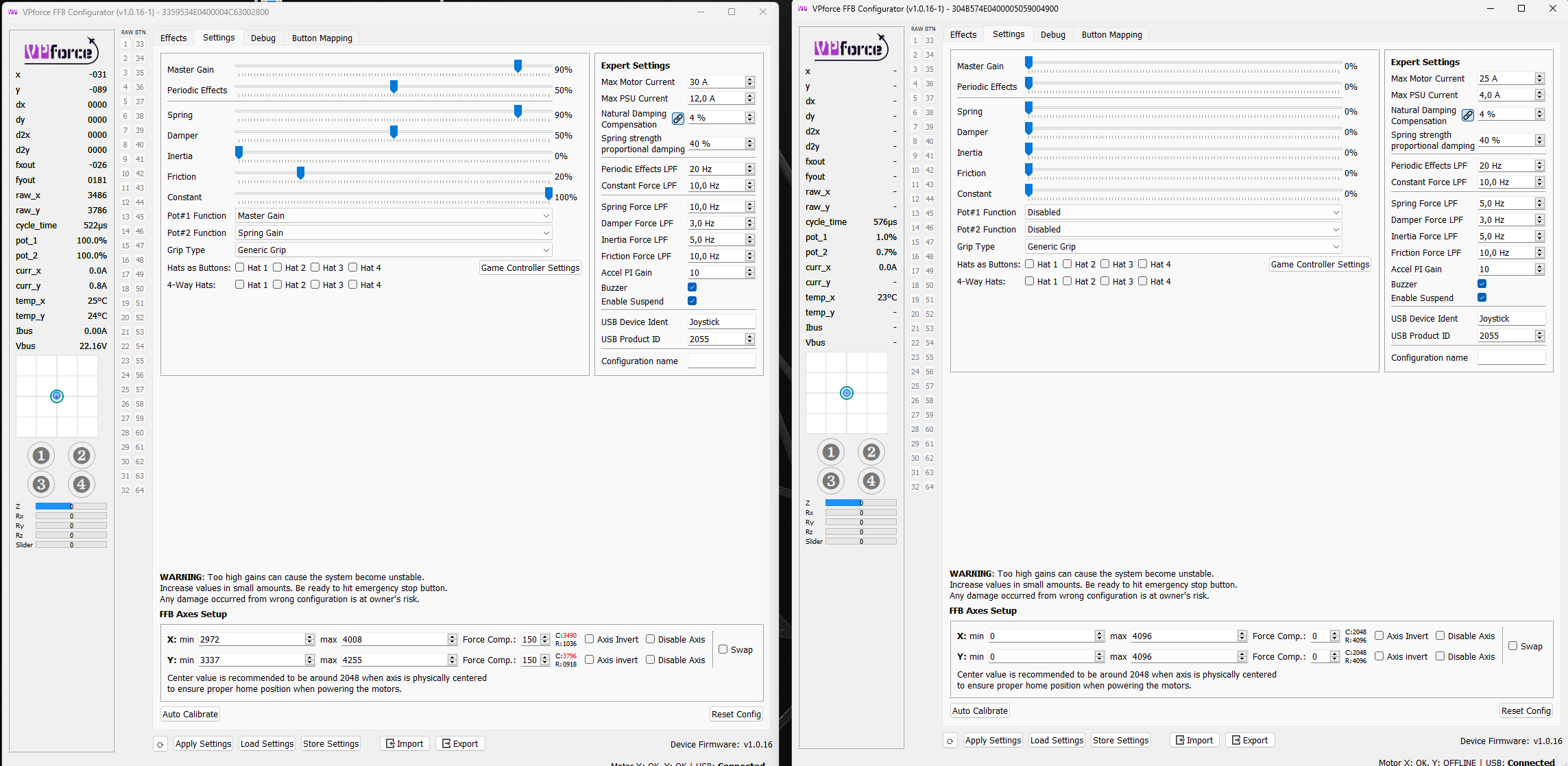The image size is (1568, 766).
Task: Enable the Swap axes checkbox in right window
Action: click(1513, 646)
